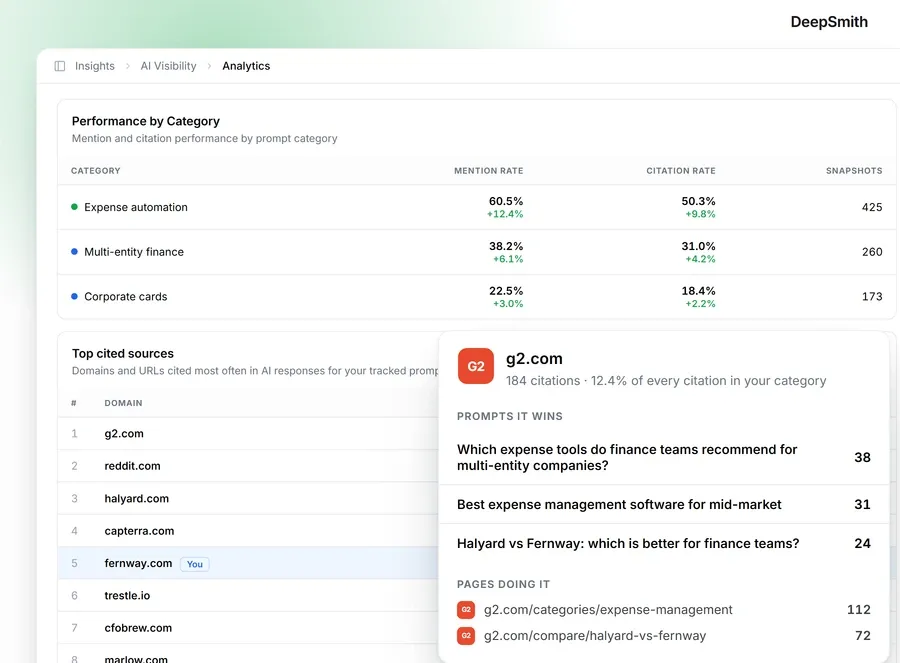This screenshot has height=663, width=900.
Task: Select the 173 snapshots value
Action: pos(872,297)
